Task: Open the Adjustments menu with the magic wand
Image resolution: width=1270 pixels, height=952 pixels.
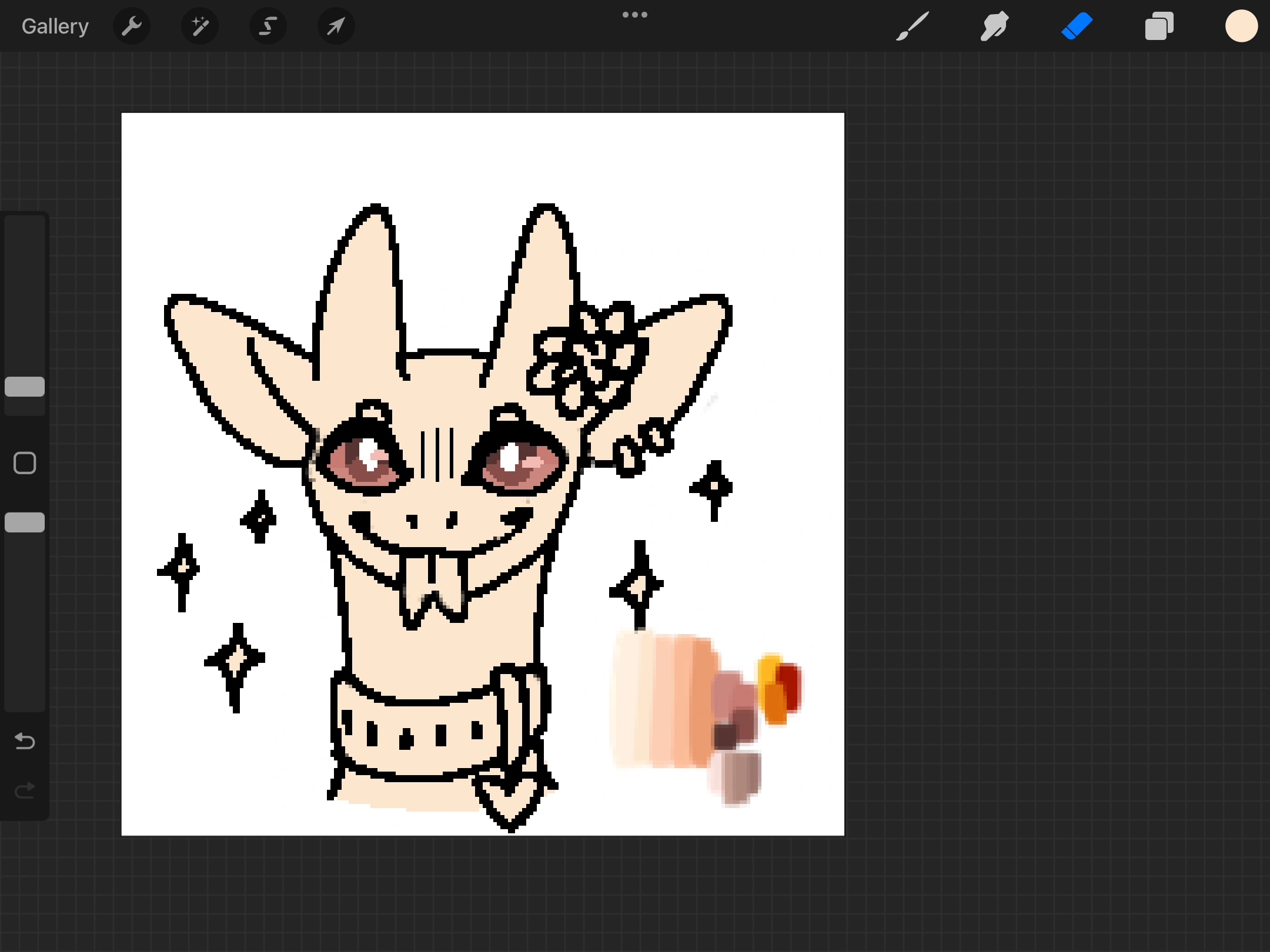Action: coord(199,26)
